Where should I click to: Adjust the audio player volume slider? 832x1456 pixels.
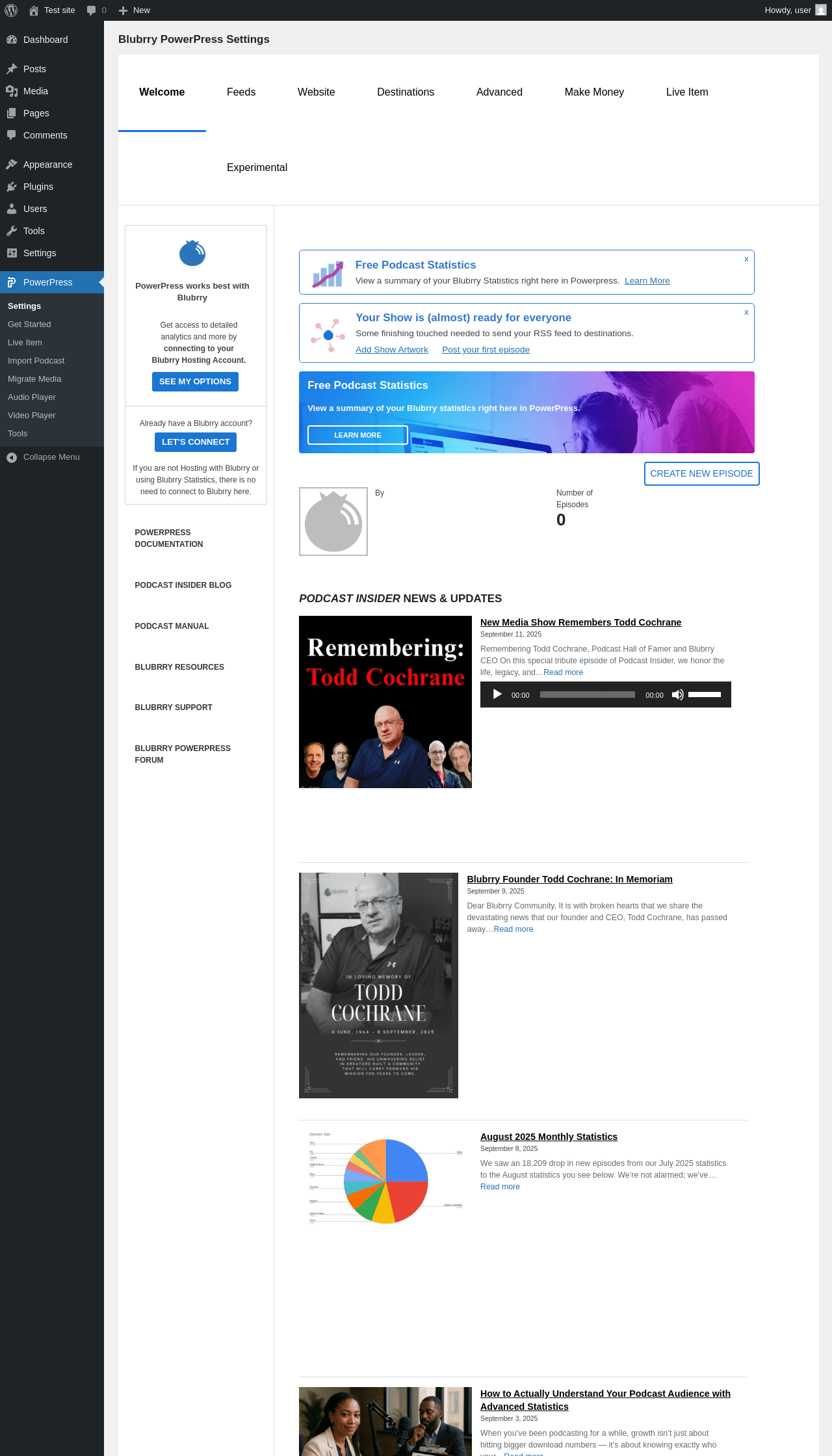(x=705, y=695)
